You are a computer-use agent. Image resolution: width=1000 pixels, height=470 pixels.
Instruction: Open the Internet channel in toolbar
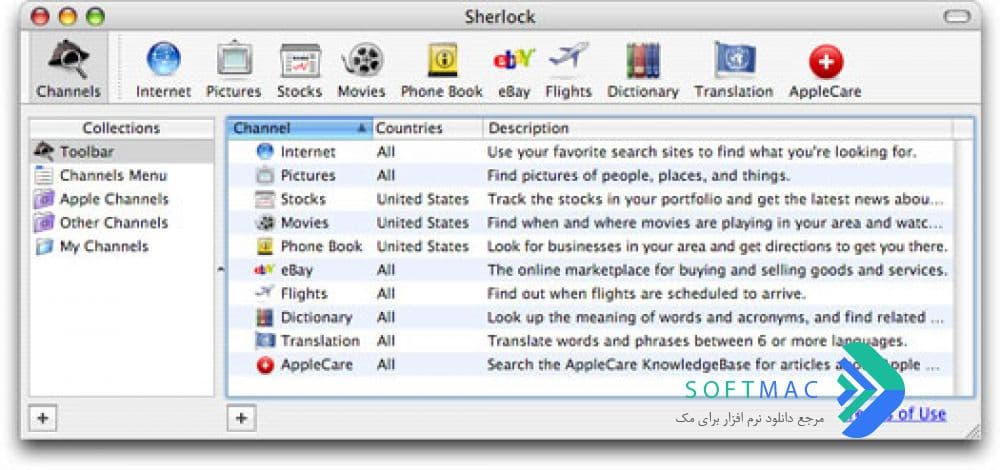coord(163,70)
